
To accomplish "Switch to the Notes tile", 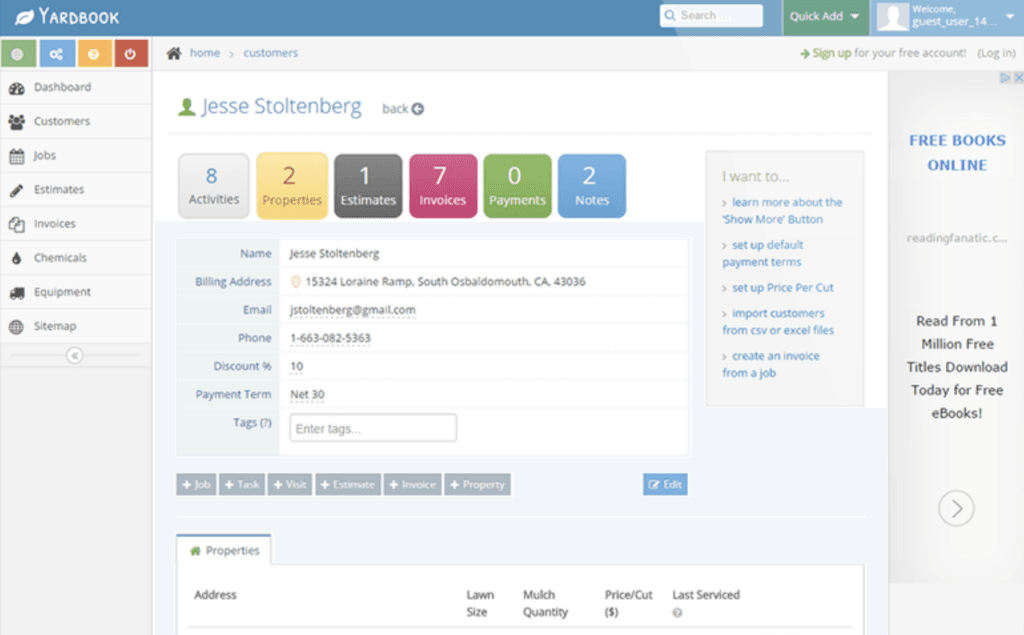I will coord(591,186).
